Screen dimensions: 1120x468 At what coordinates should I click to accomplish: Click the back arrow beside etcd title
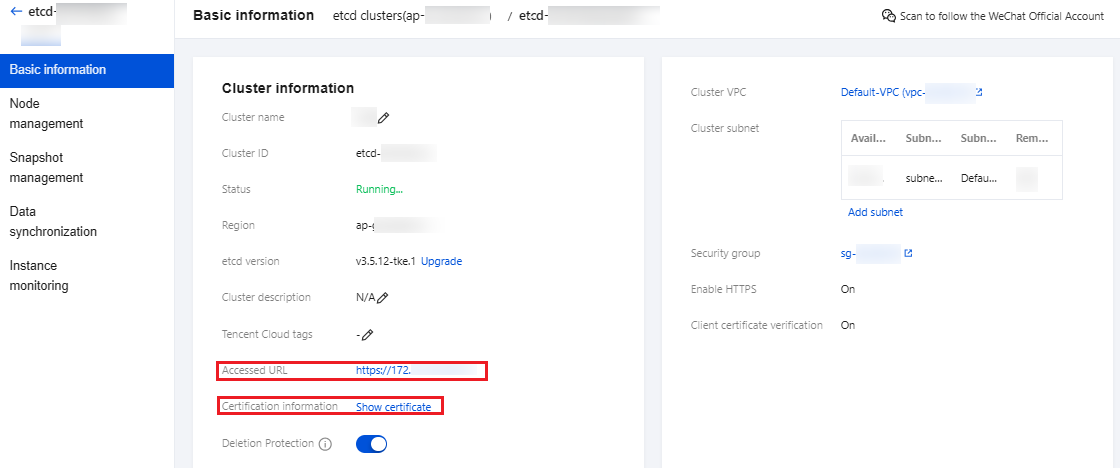[16, 11]
